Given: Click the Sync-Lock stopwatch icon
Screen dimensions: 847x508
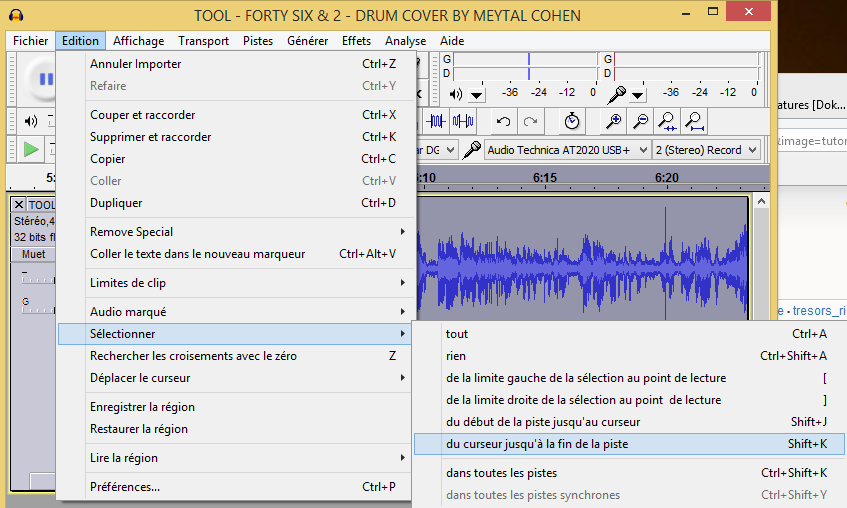Looking at the screenshot, I should tap(571, 121).
